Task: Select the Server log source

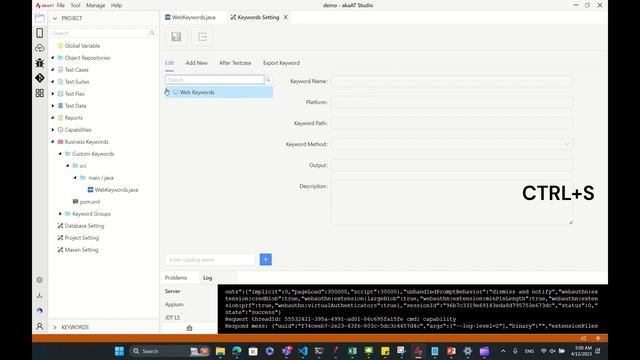Action: click(173, 291)
